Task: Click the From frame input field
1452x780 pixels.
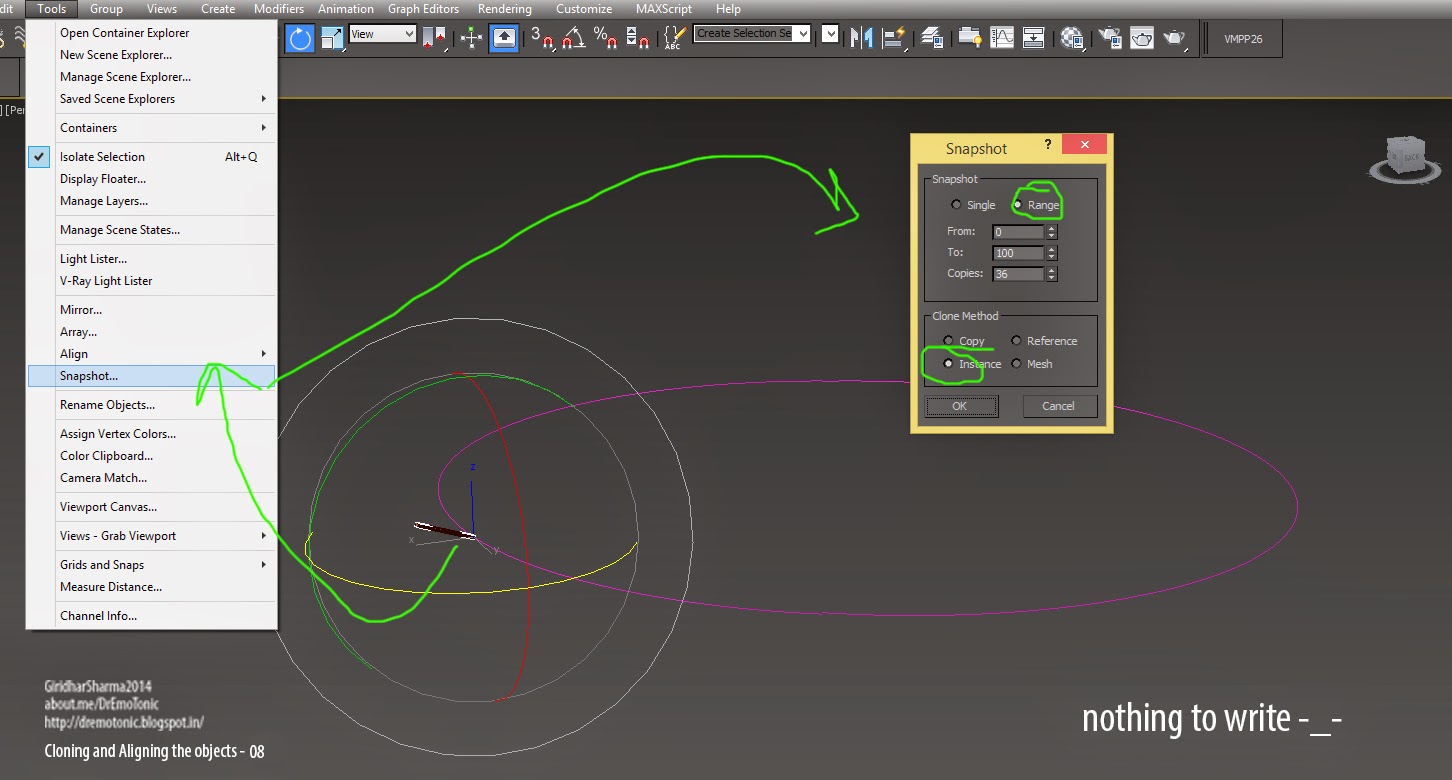Action: [x=1018, y=232]
